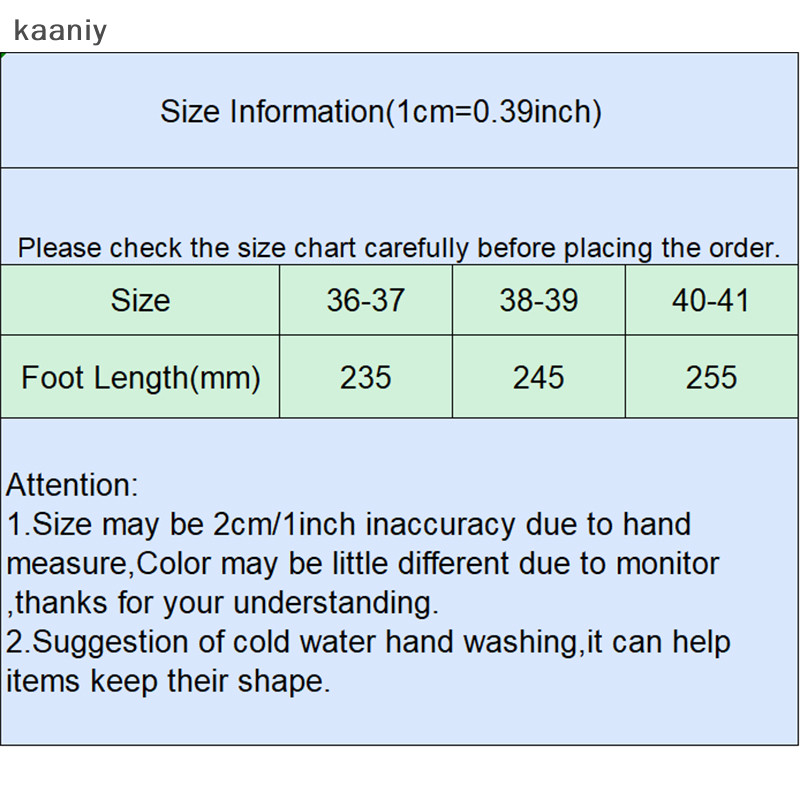The width and height of the screenshot is (800, 800).
Task: Click the cold water hand washing suggestion
Action: click(x=368, y=642)
